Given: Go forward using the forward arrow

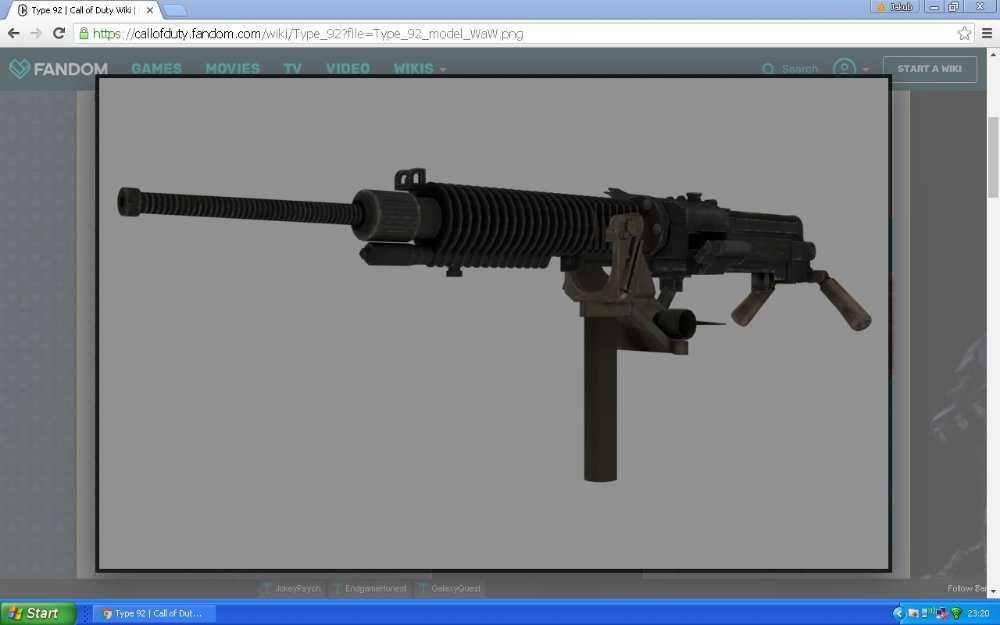Looking at the screenshot, I should pyautogui.click(x=36, y=33).
